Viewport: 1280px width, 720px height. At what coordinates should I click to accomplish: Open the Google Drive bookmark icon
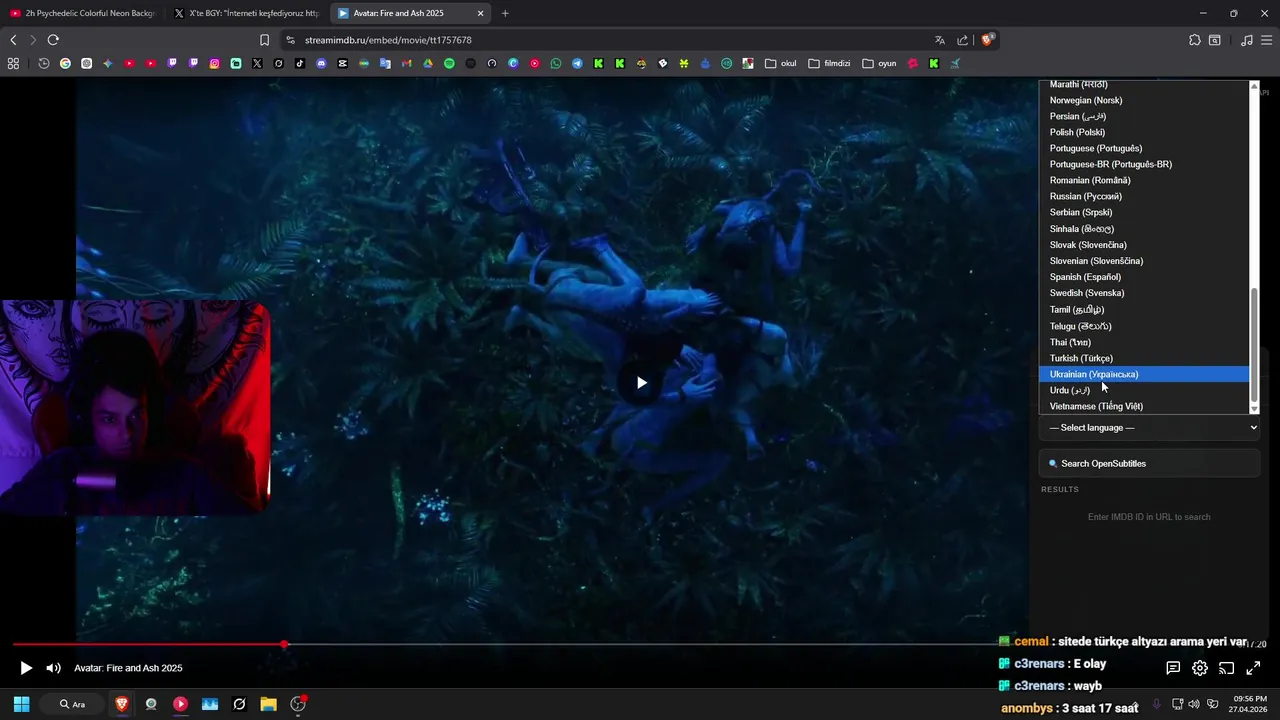[x=428, y=63]
